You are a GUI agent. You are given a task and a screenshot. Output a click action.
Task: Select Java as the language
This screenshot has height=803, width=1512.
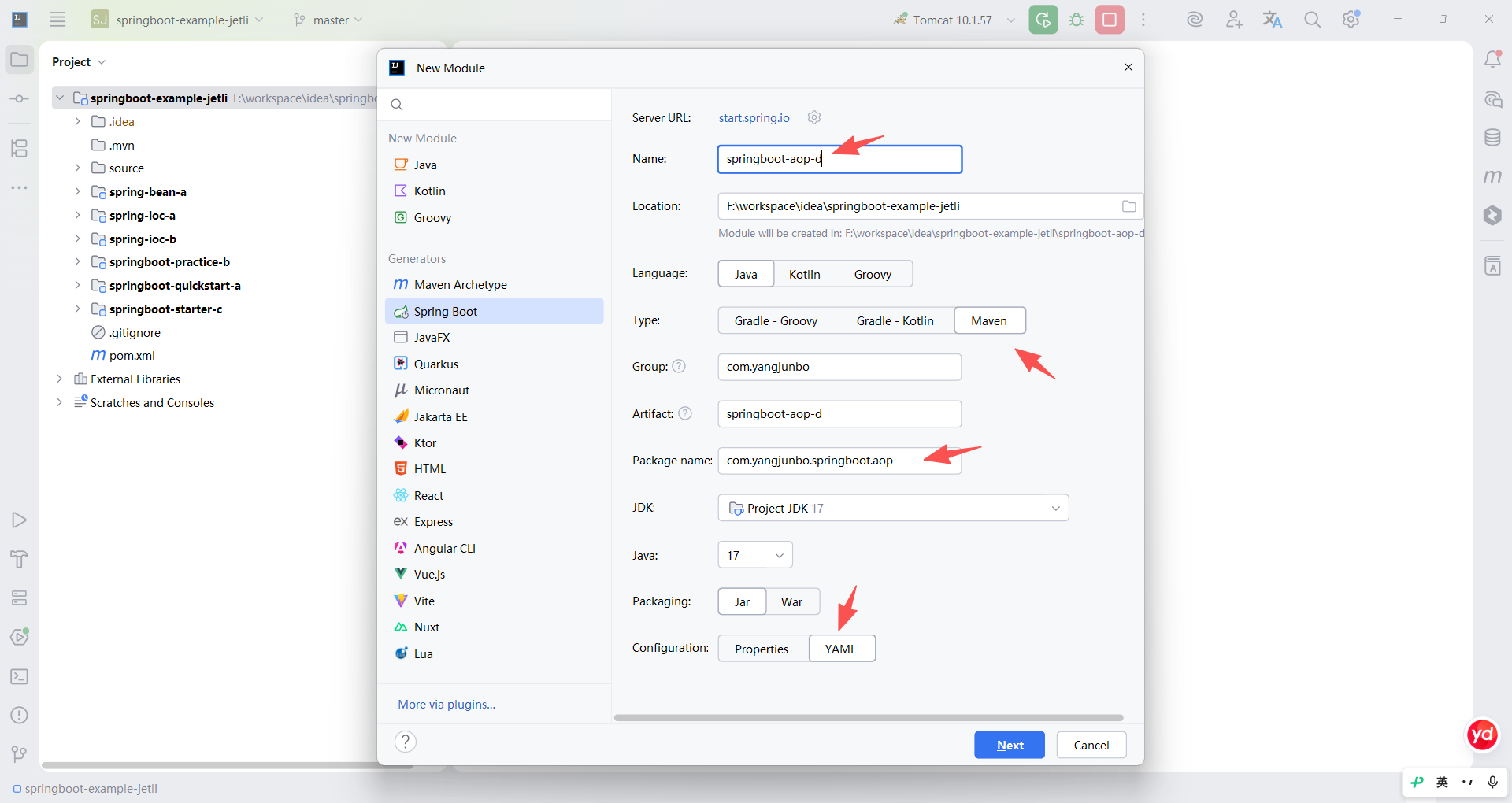pyautogui.click(x=746, y=274)
